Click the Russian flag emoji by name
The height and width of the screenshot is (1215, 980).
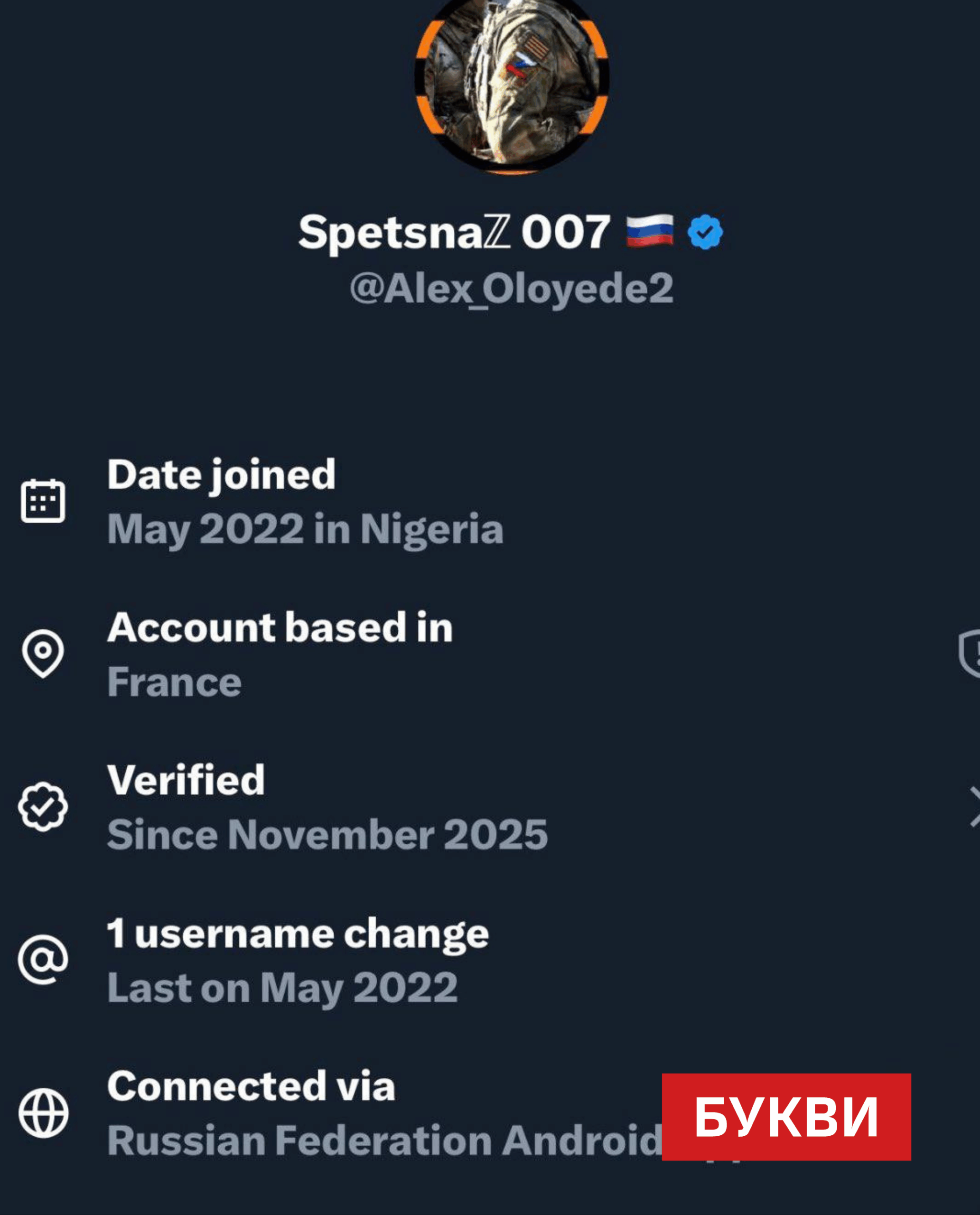[650, 231]
